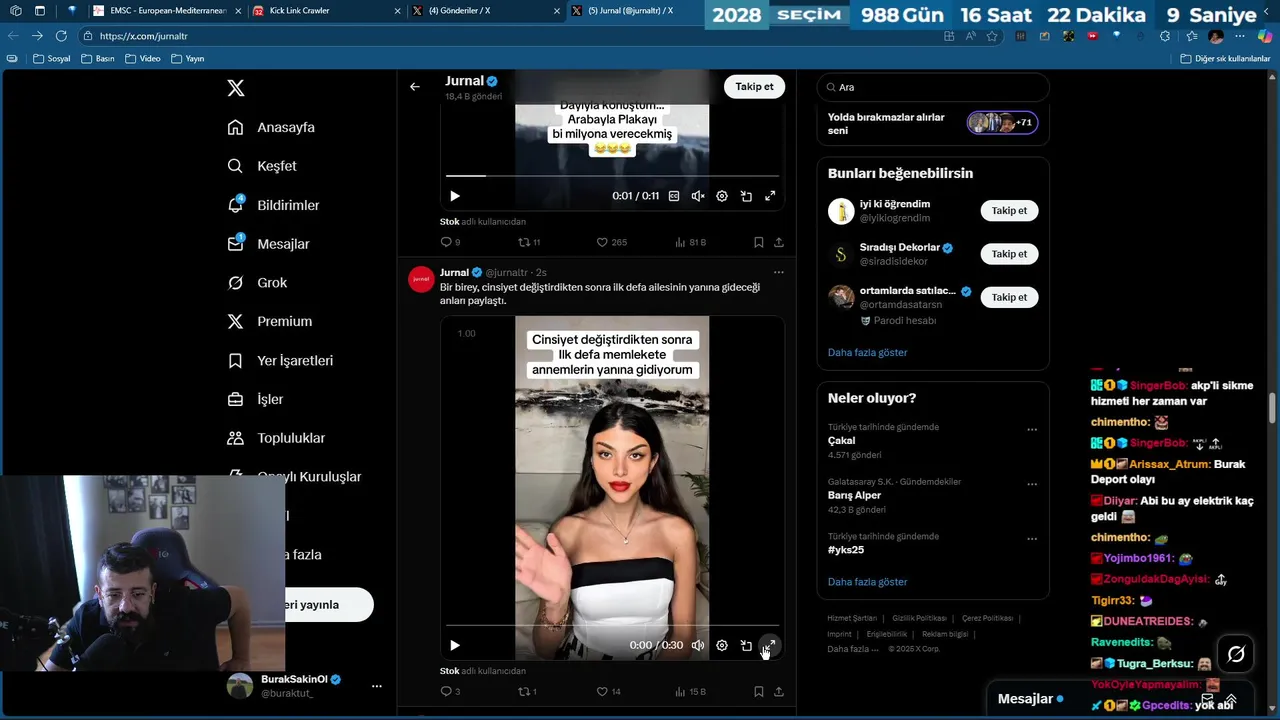Open Keşfet explore page
Image resolution: width=1280 pixels, height=720 pixels.
[262, 166]
